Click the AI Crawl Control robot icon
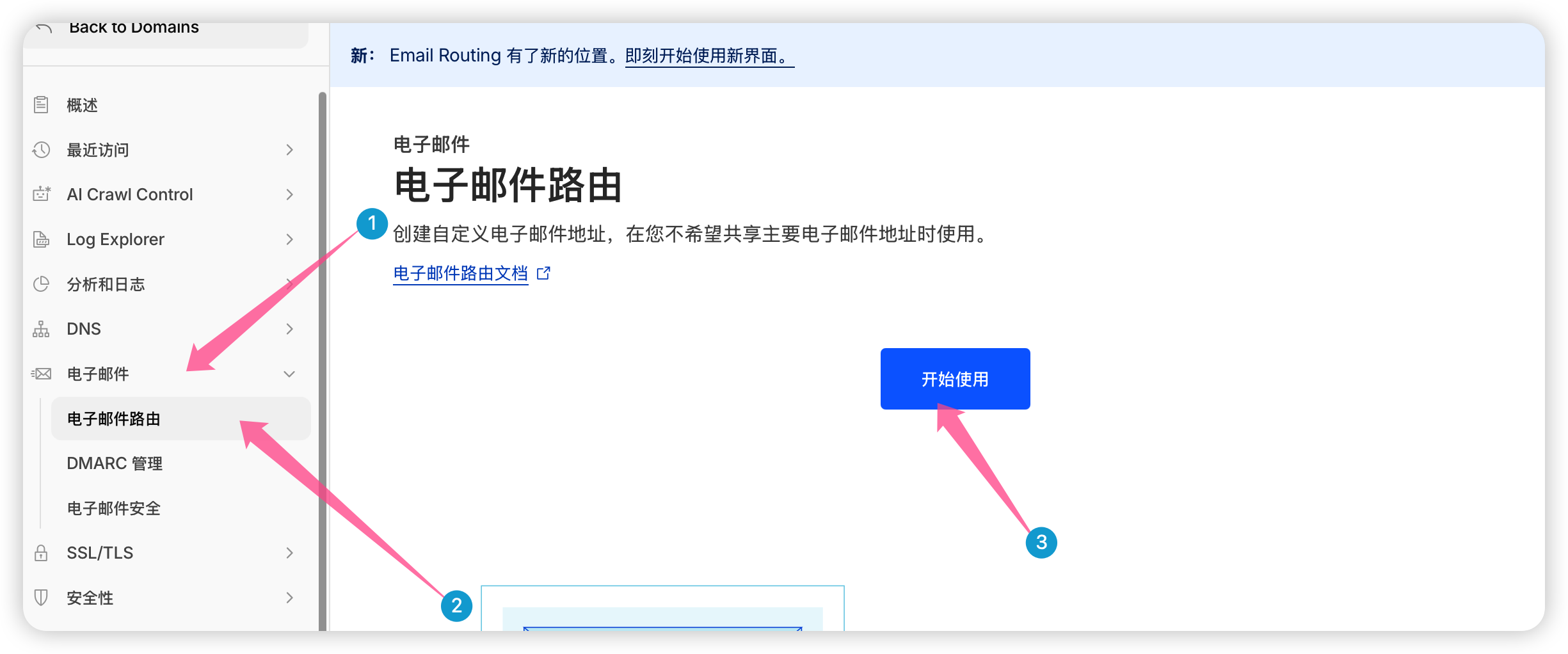This screenshot has width=1568, height=654. click(41, 194)
